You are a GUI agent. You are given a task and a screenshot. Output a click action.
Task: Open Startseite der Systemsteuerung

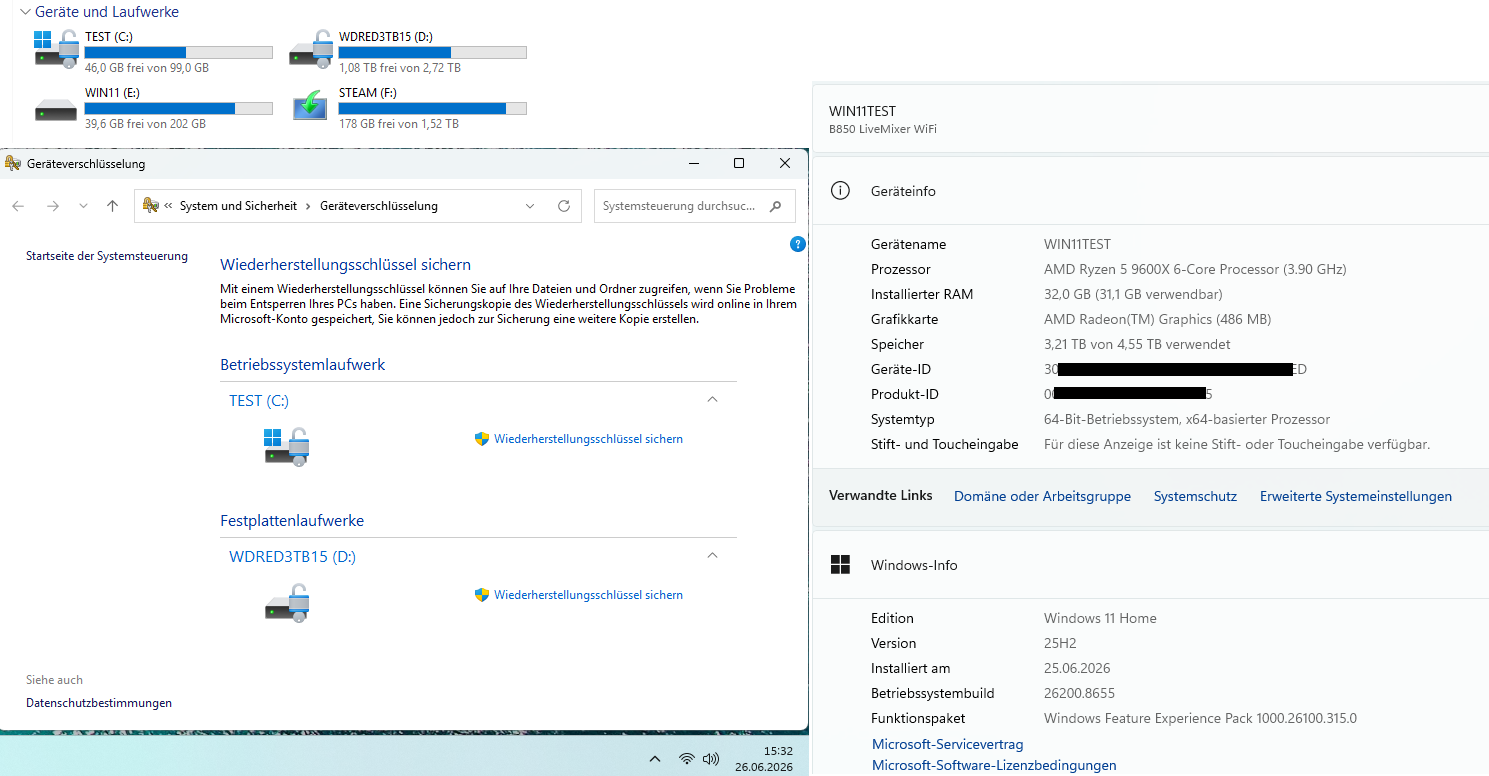click(107, 256)
